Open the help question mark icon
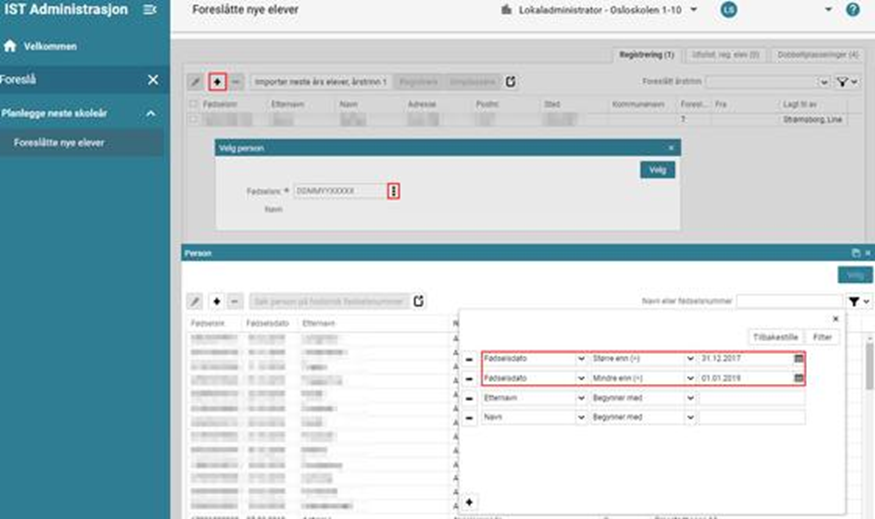The width and height of the screenshot is (875, 519). coord(852,10)
